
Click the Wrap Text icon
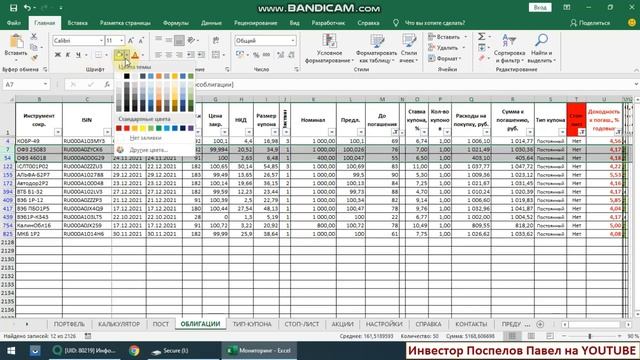pos(216,40)
